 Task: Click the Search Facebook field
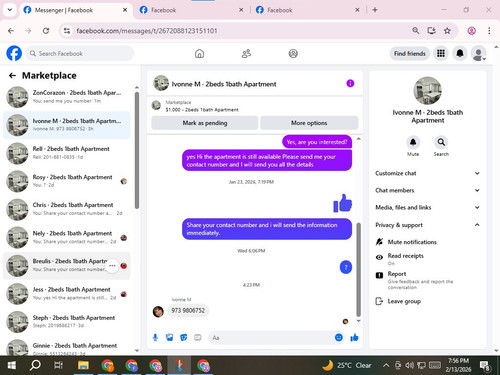80,53
